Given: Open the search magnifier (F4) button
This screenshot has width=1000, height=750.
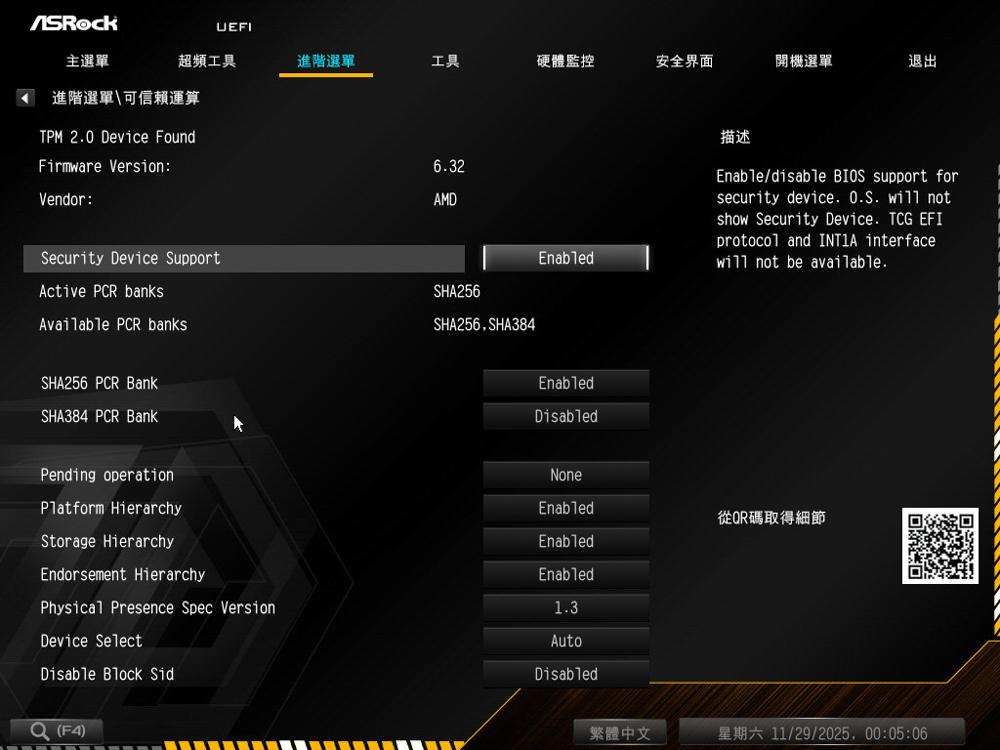Looking at the screenshot, I should [x=57, y=731].
